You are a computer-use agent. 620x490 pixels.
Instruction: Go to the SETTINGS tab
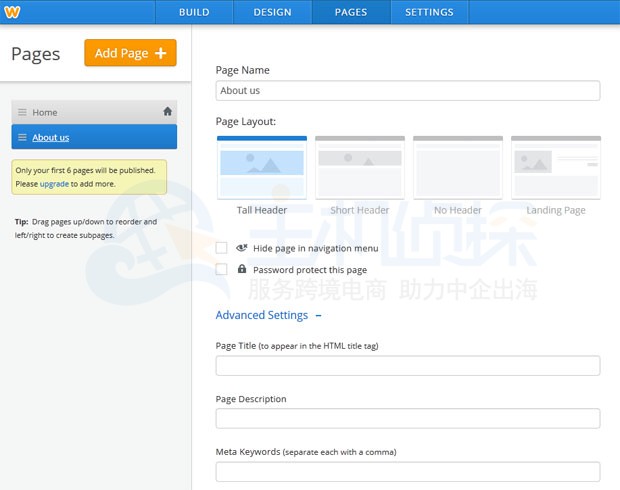[x=429, y=12]
